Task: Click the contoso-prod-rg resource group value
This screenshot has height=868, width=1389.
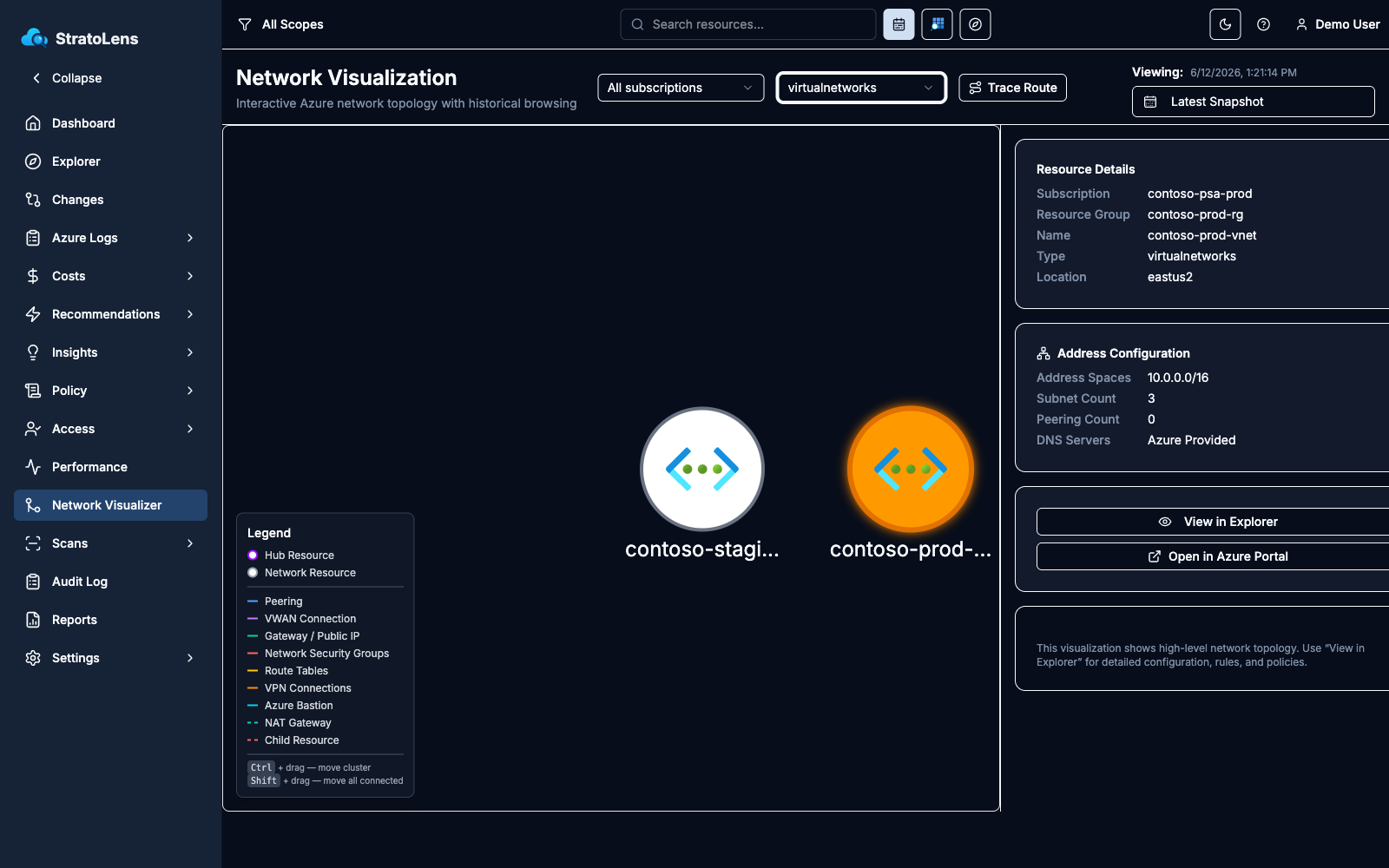Action: point(1195,214)
